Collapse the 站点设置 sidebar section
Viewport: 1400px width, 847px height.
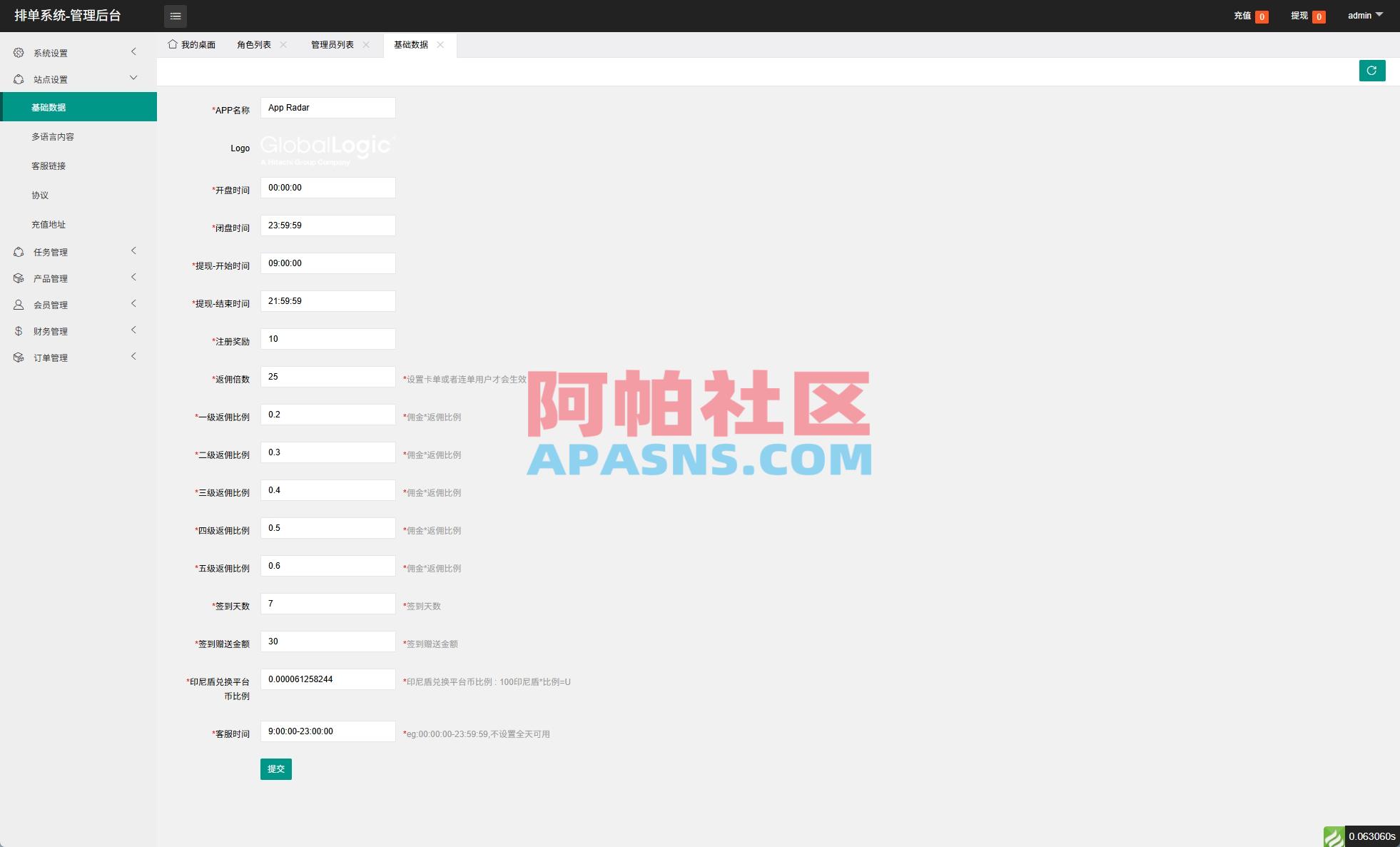[x=132, y=78]
